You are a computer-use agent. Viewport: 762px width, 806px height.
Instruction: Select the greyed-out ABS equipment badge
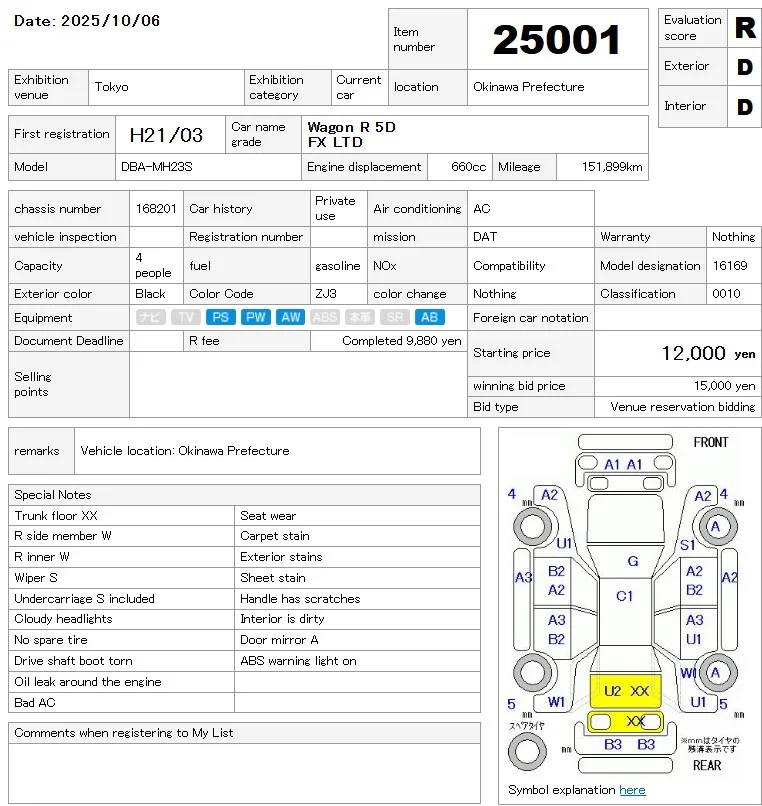tap(325, 318)
